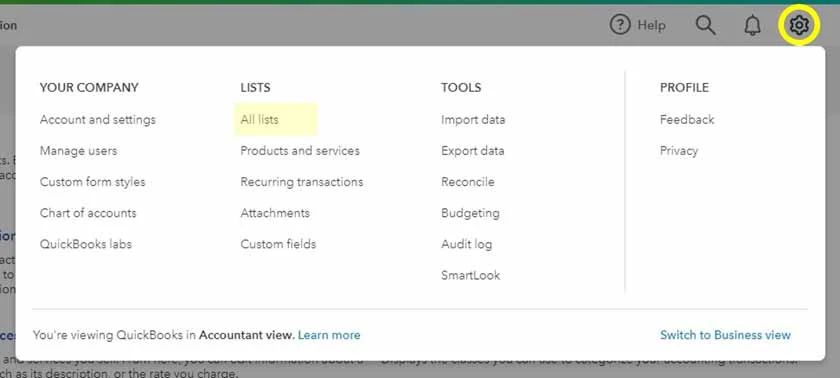Choose Import data tool
The width and height of the screenshot is (840, 378).
473,119
